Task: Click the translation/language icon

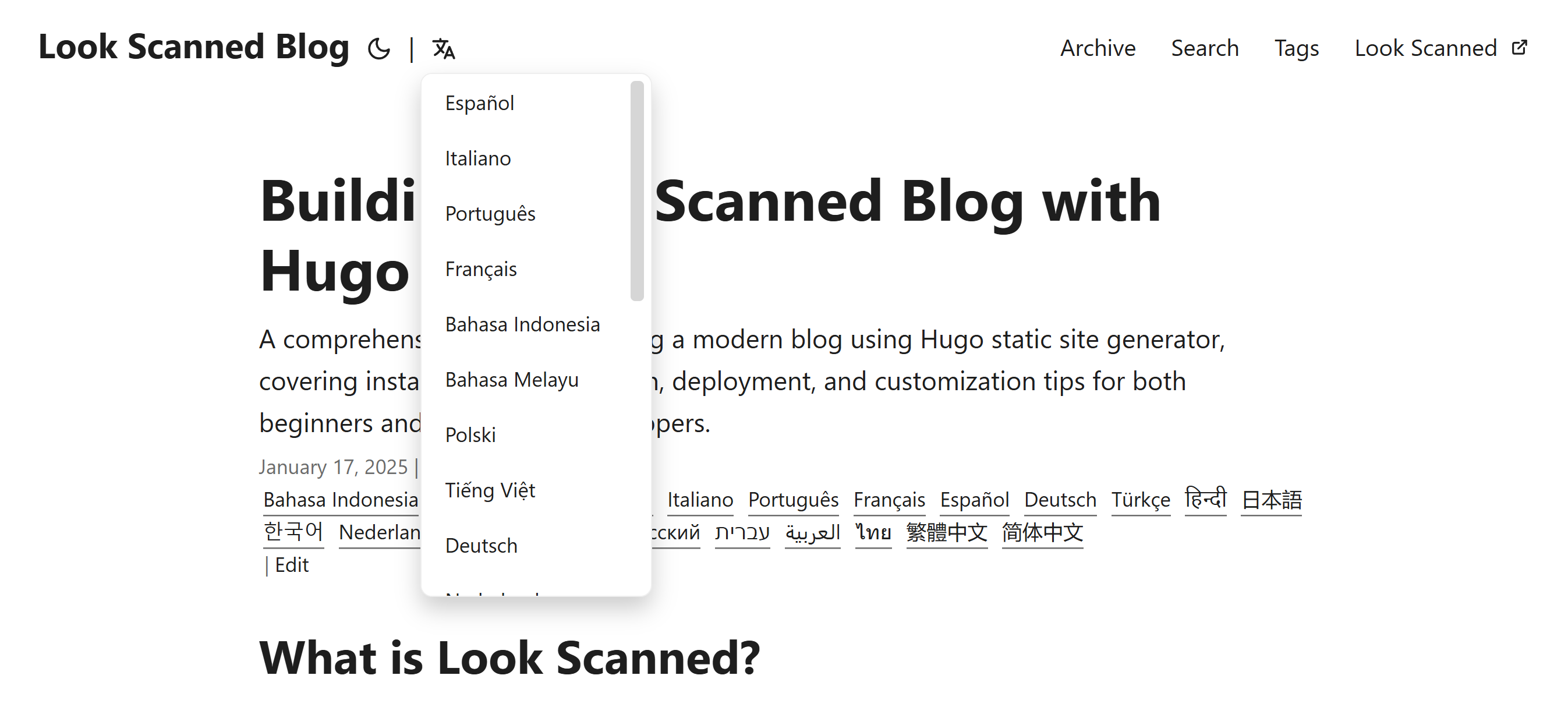Action: [444, 47]
